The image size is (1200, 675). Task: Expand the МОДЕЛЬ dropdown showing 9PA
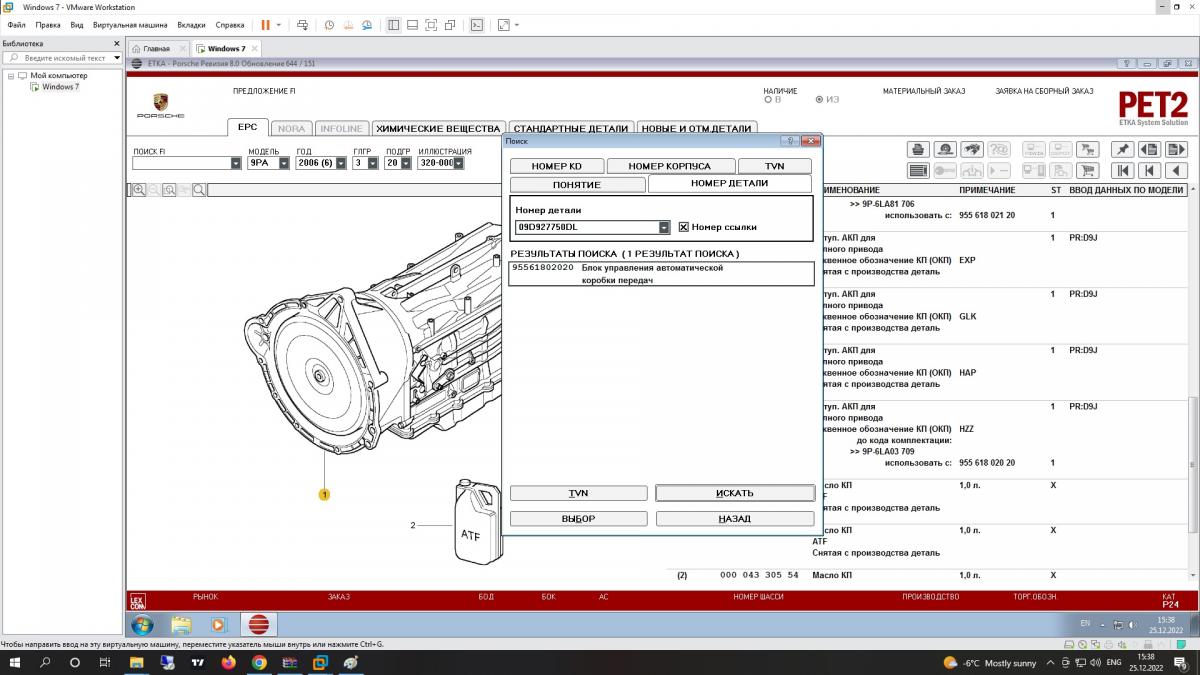click(284, 163)
